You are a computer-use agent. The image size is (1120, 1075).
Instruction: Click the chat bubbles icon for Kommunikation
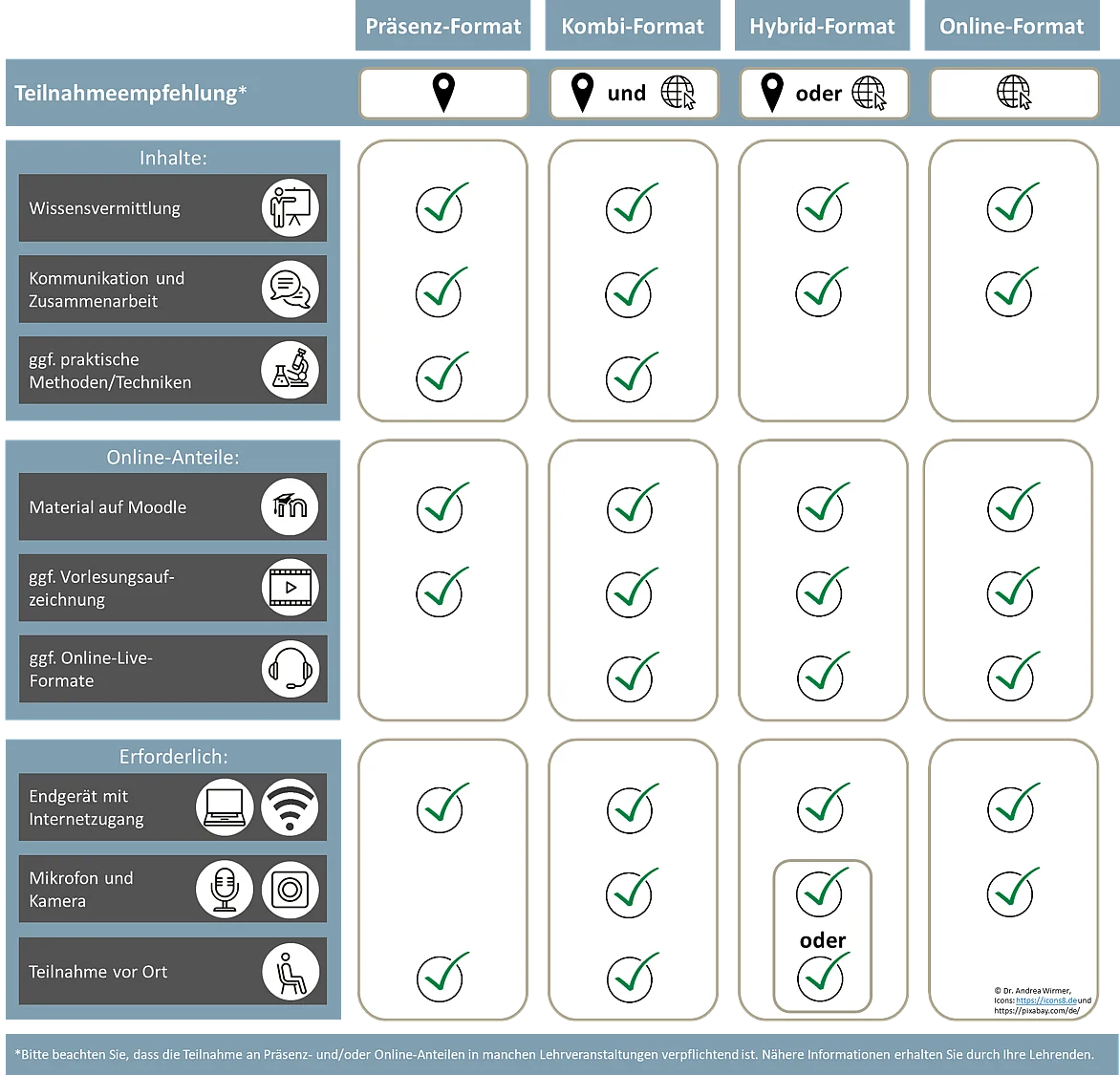(x=290, y=290)
